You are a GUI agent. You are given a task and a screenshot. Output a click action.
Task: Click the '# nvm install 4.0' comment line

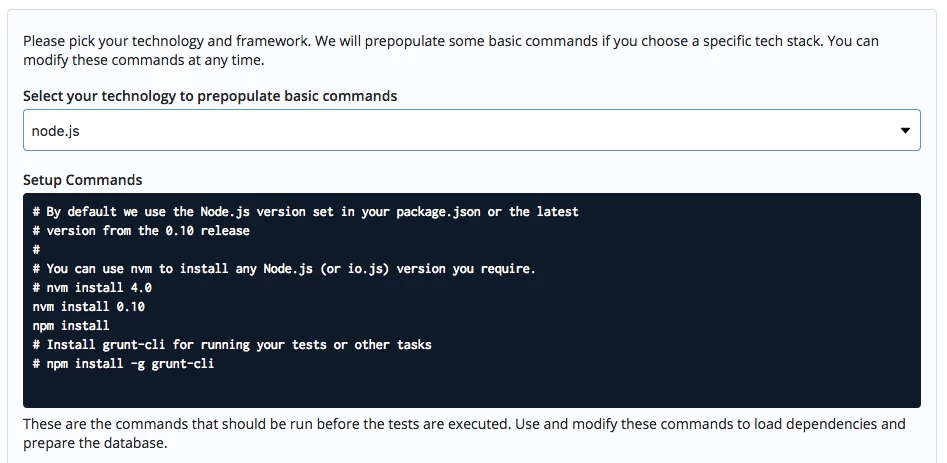(92, 287)
